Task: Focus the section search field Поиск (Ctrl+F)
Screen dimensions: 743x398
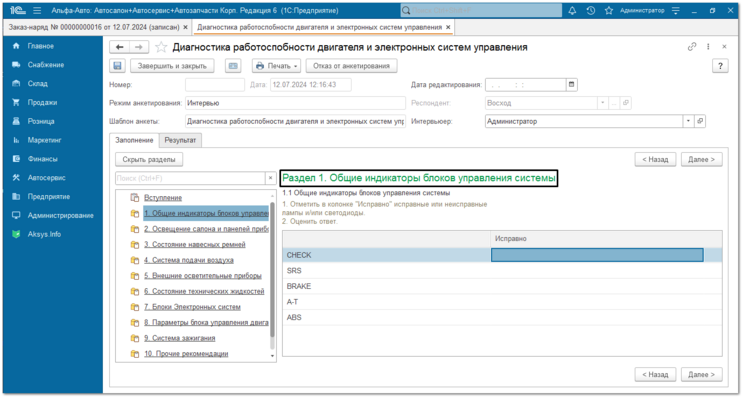Action: tap(190, 178)
